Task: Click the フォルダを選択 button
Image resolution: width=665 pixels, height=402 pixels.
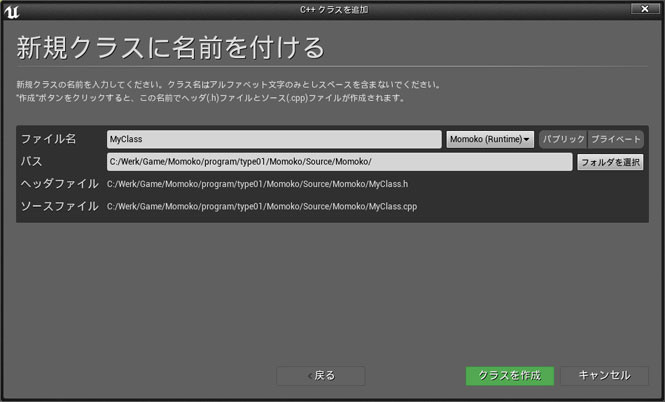Action: point(610,162)
